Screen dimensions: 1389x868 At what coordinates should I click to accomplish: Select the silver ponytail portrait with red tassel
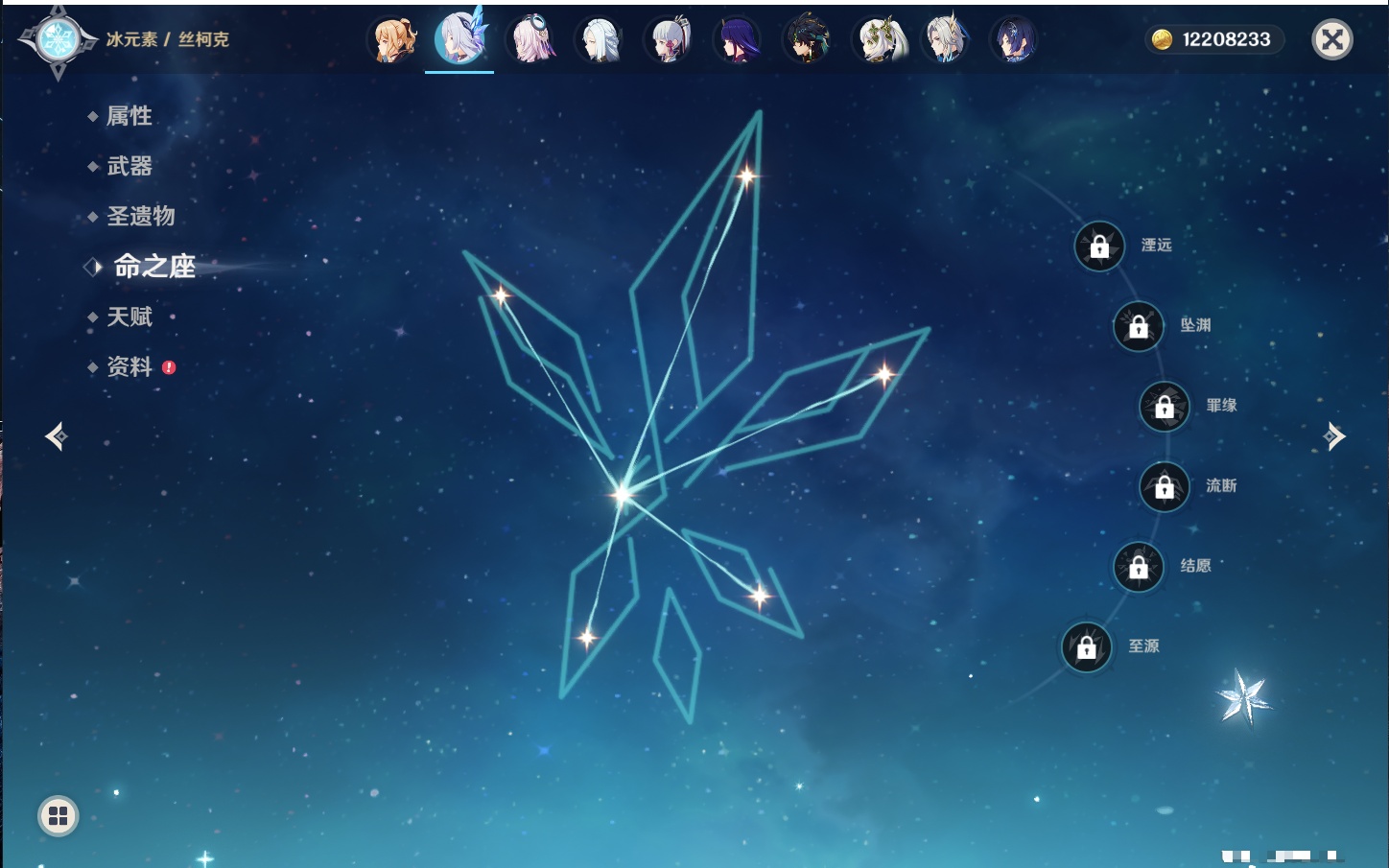coord(670,39)
